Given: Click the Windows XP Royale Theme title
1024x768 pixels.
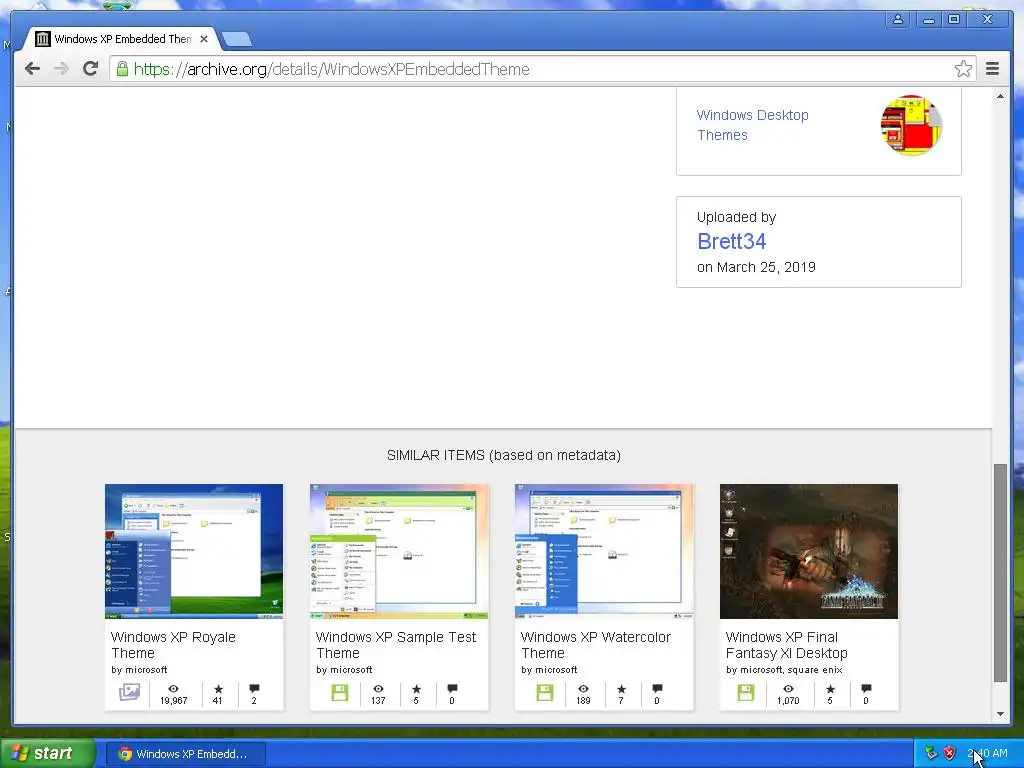Looking at the screenshot, I should [173, 645].
